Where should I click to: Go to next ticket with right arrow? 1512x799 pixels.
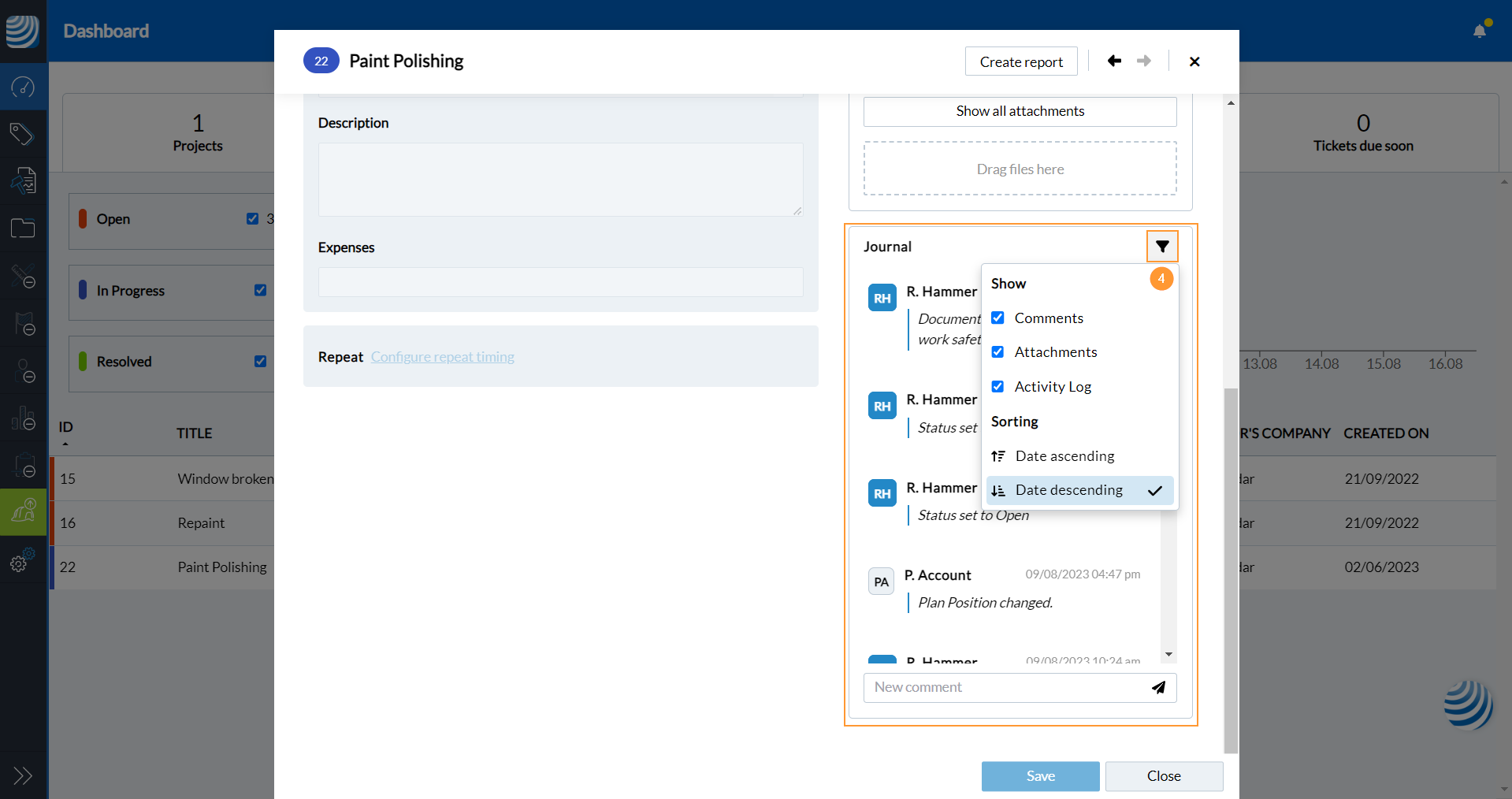tap(1144, 61)
